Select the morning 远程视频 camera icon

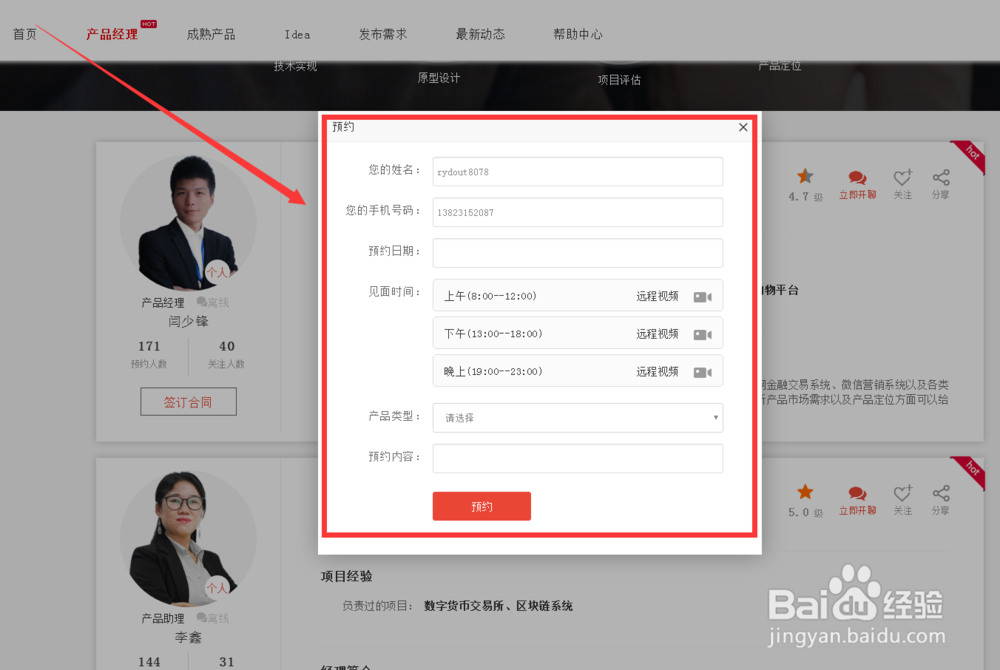point(704,296)
